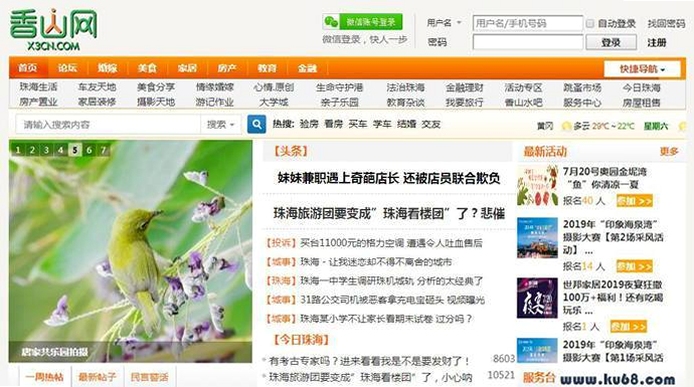Open the 大学城 forum link
694x387 pixels.
[273, 102]
